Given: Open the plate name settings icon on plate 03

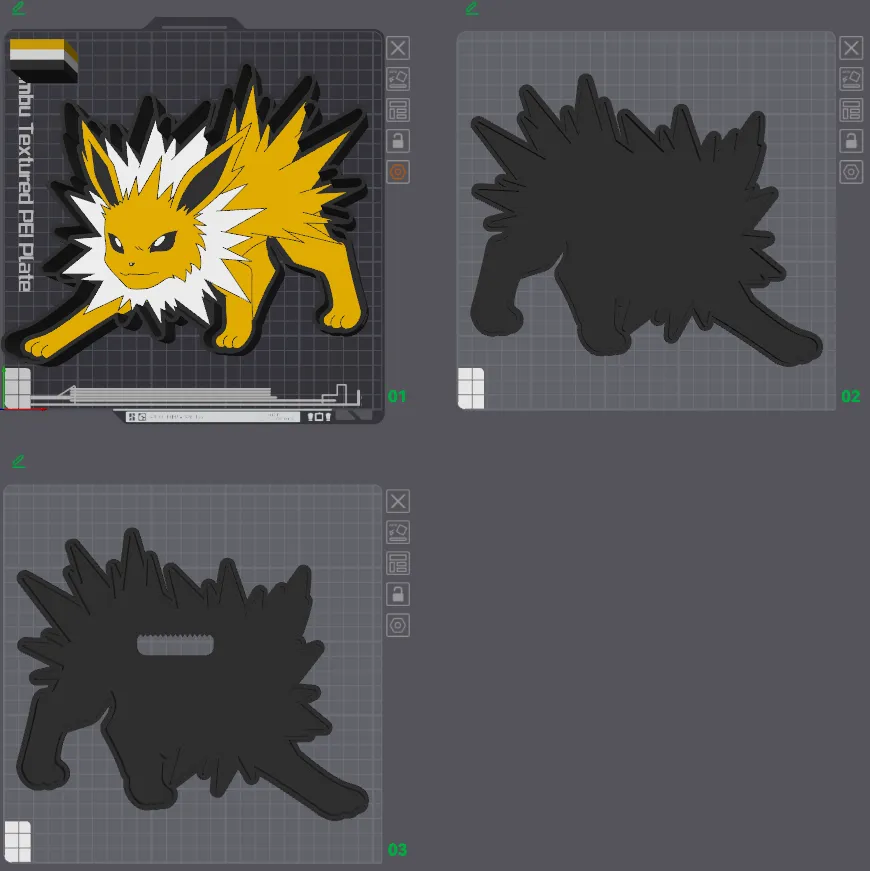Looking at the screenshot, I should [x=398, y=563].
